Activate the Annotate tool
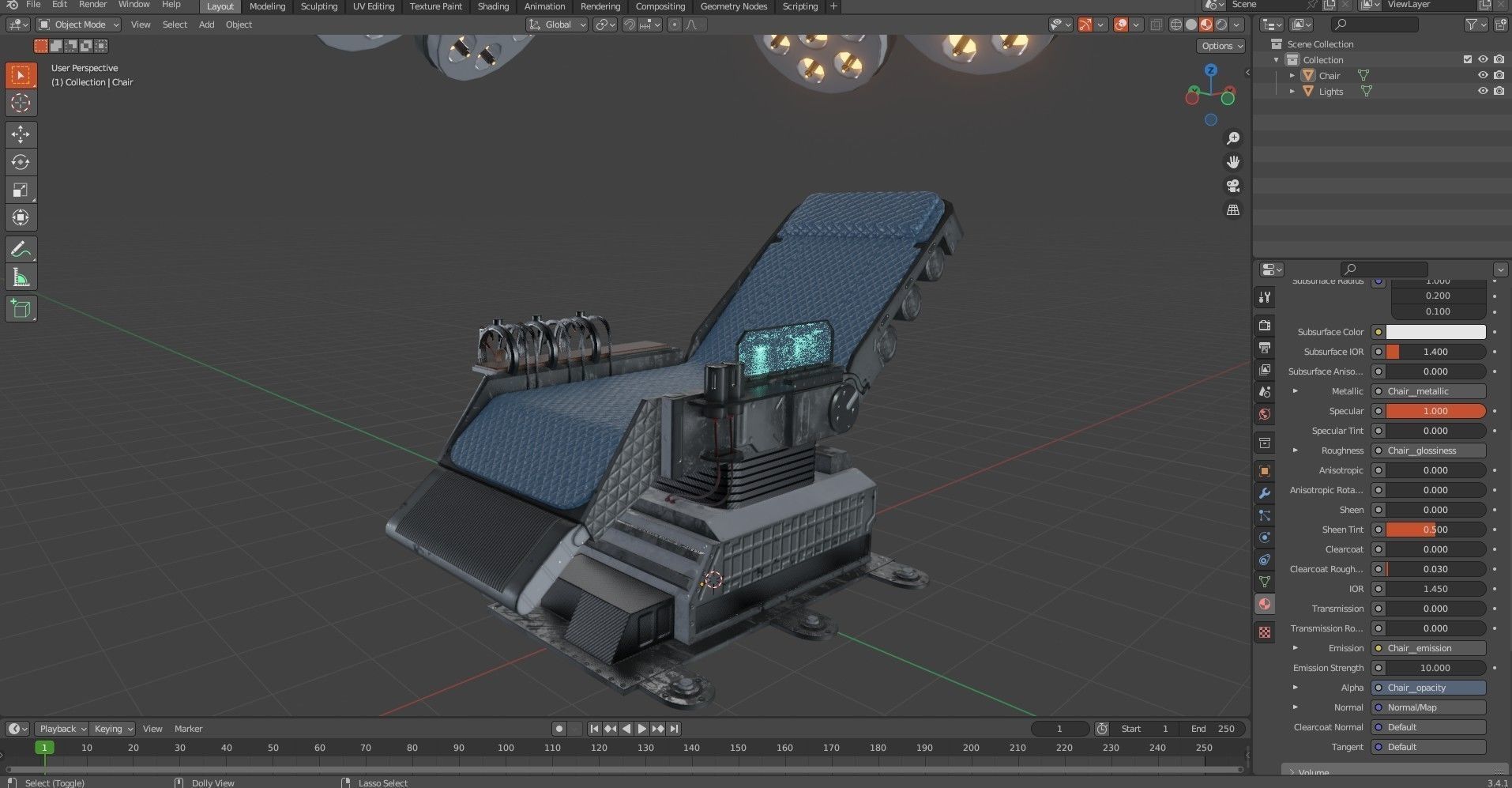 coord(21,250)
